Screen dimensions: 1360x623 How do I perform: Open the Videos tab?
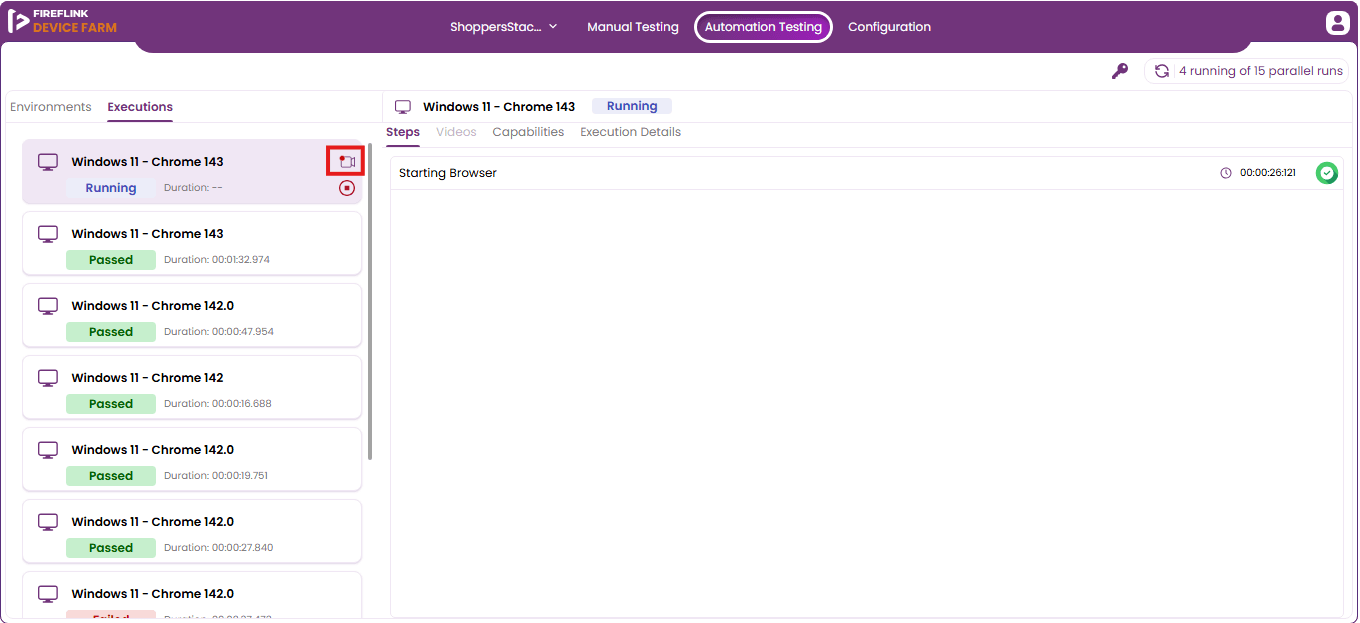point(456,132)
